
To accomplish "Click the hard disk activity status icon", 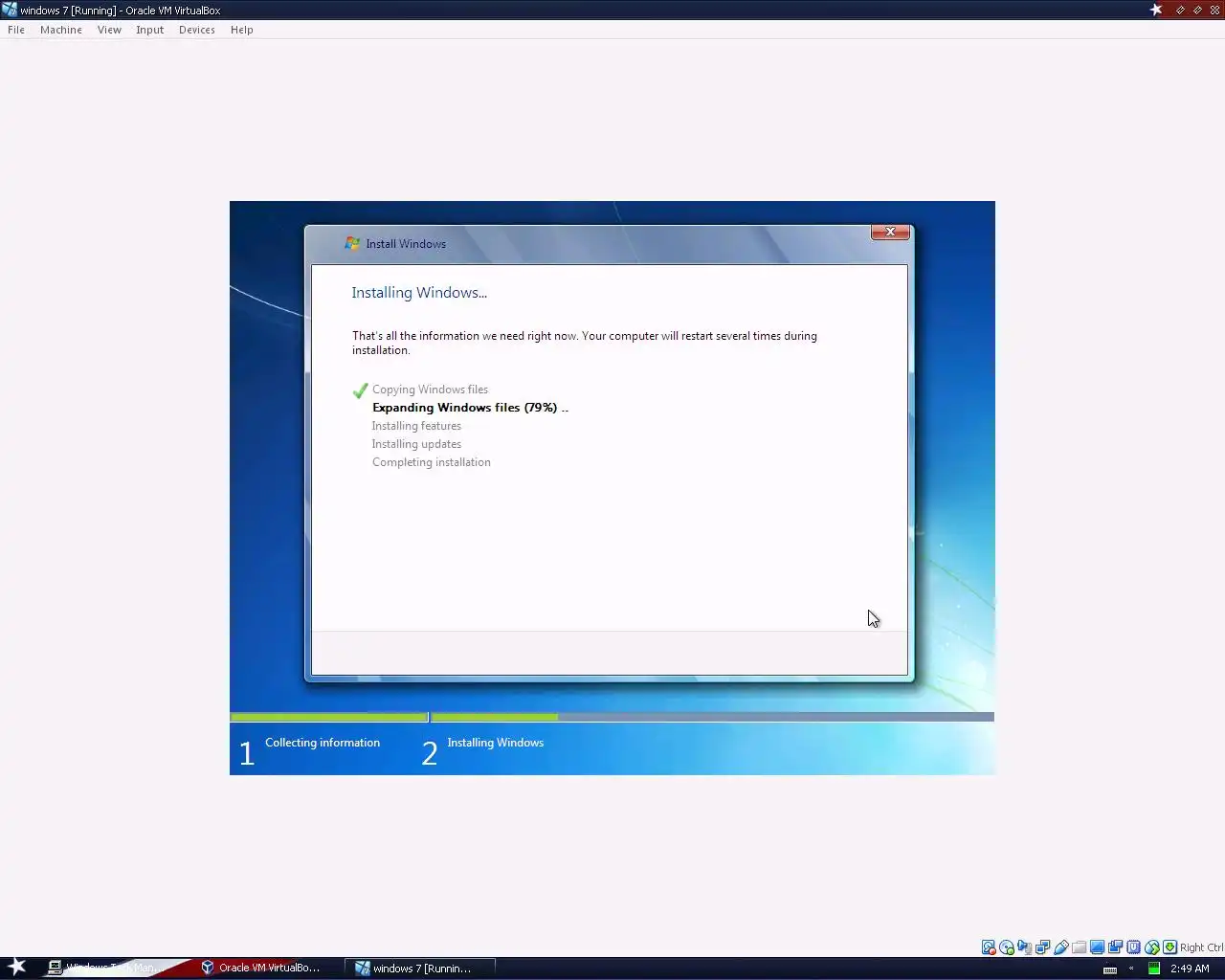I will pos(989,947).
